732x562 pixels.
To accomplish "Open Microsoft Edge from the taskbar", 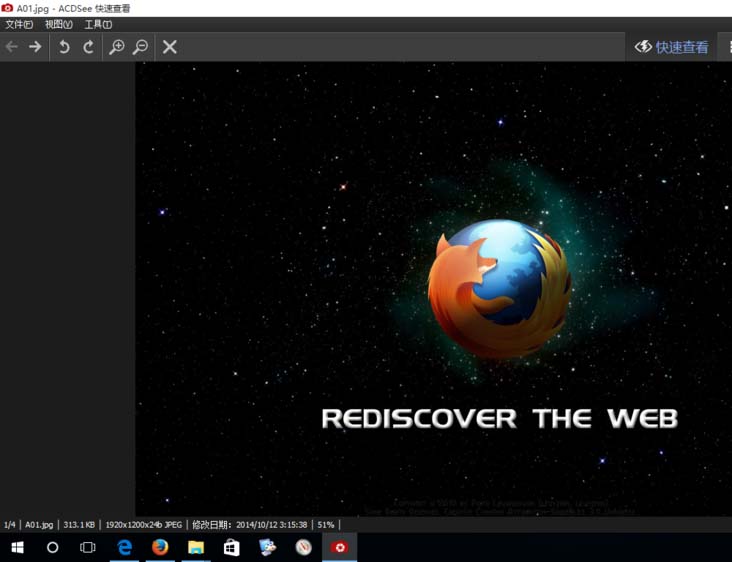I will [x=125, y=547].
